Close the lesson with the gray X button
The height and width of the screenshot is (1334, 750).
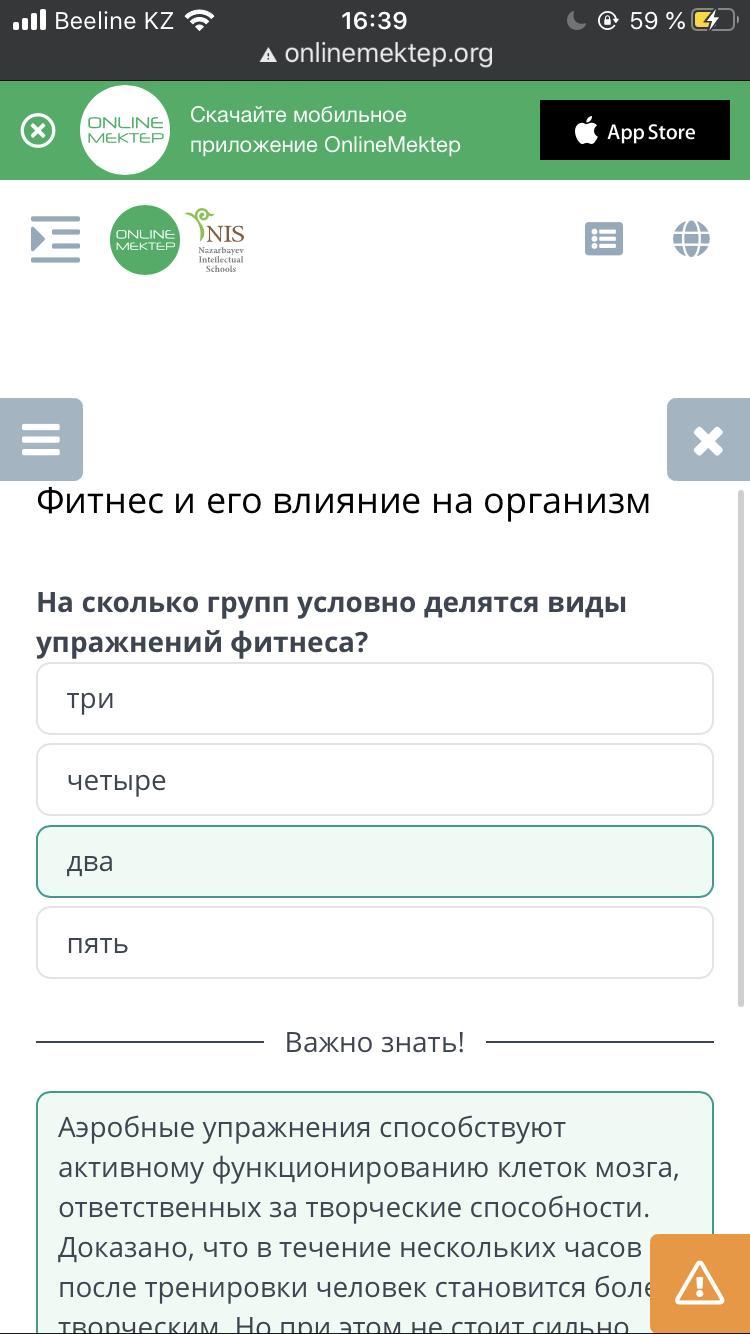coord(708,439)
